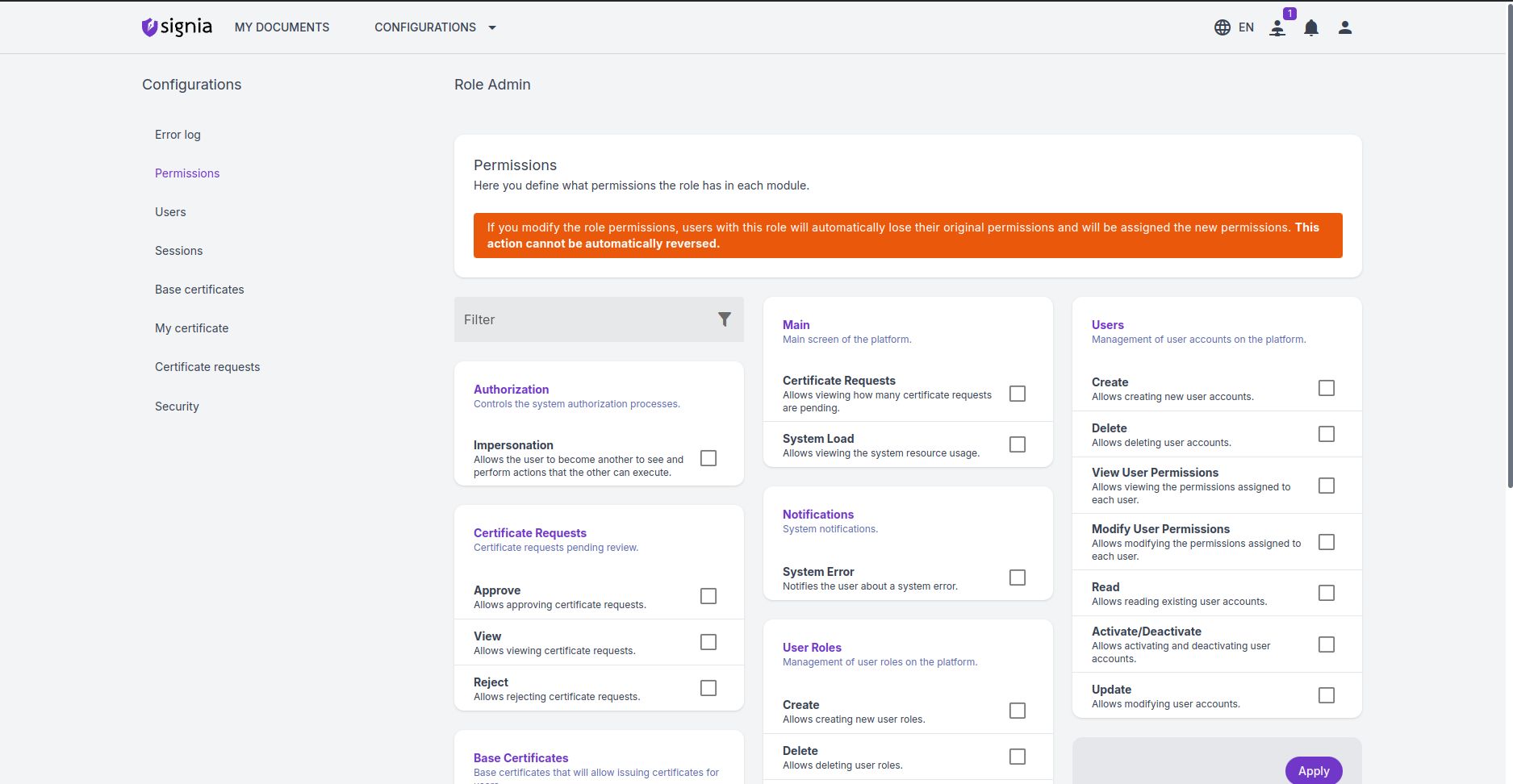
Task: Select Error log in the sidebar
Action: point(178,135)
